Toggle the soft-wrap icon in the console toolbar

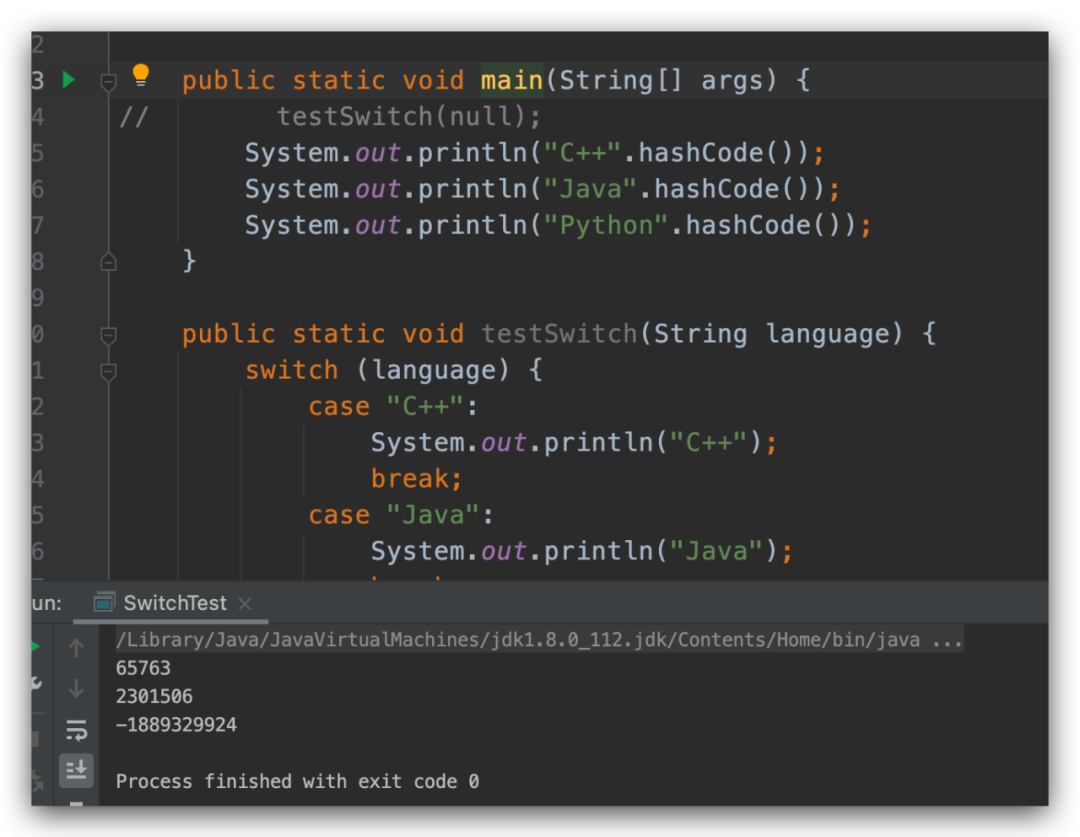click(x=77, y=730)
